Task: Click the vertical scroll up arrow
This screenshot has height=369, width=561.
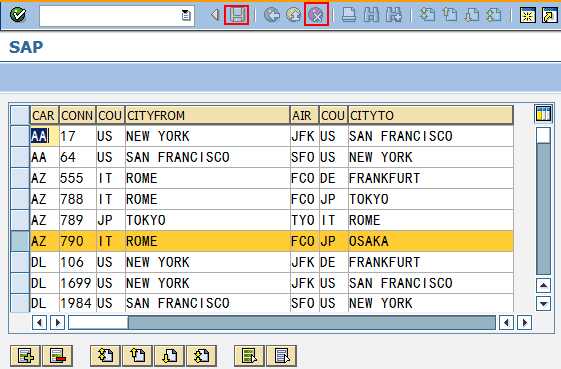Action: (543, 286)
